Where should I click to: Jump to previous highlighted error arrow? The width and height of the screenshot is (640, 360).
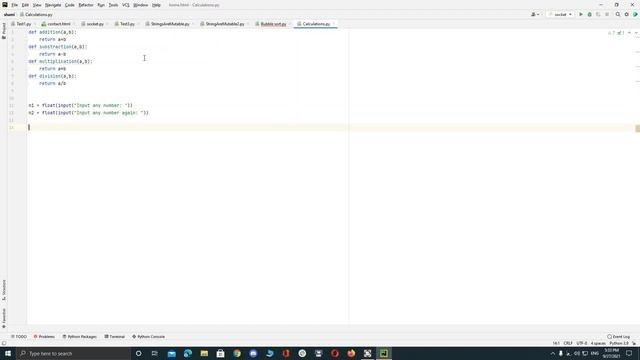tap(629, 33)
